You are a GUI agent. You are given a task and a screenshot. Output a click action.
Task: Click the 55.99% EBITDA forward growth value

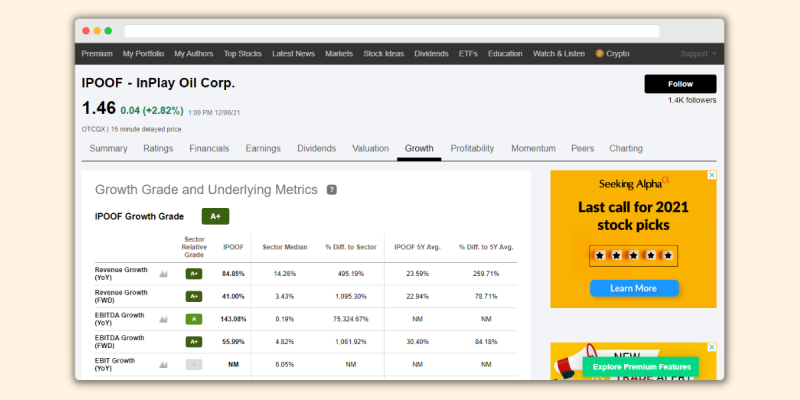233,342
